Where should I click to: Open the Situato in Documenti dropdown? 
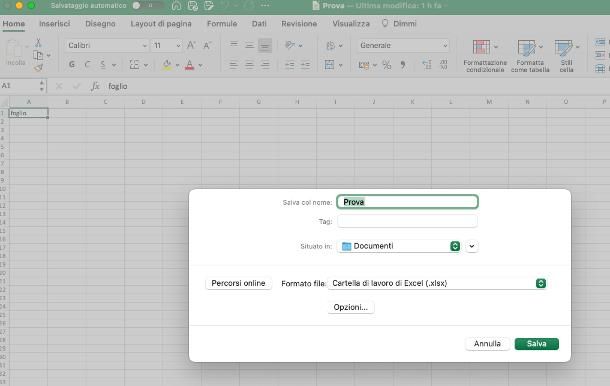click(399, 246)
